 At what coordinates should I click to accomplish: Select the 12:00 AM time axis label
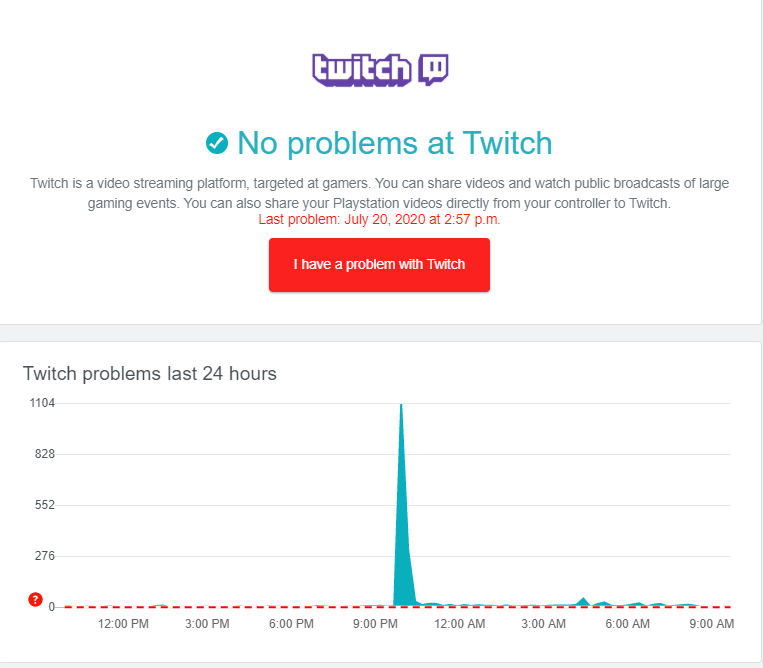pyautogui.click(x=460, y=624)
